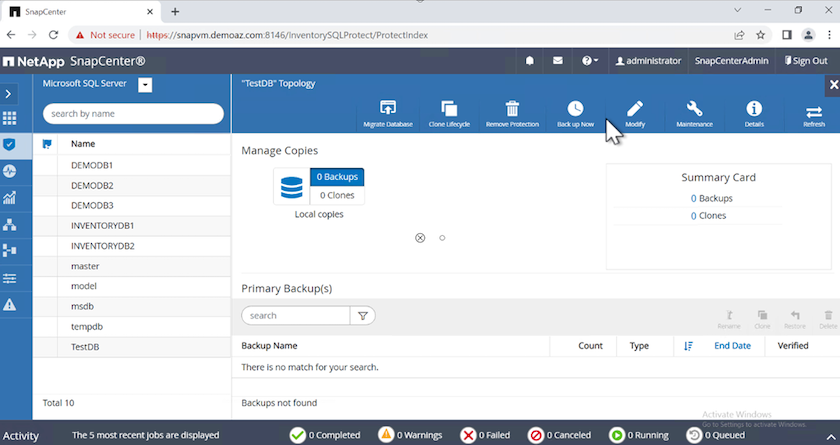Reload the browser page

coord(53,35)
